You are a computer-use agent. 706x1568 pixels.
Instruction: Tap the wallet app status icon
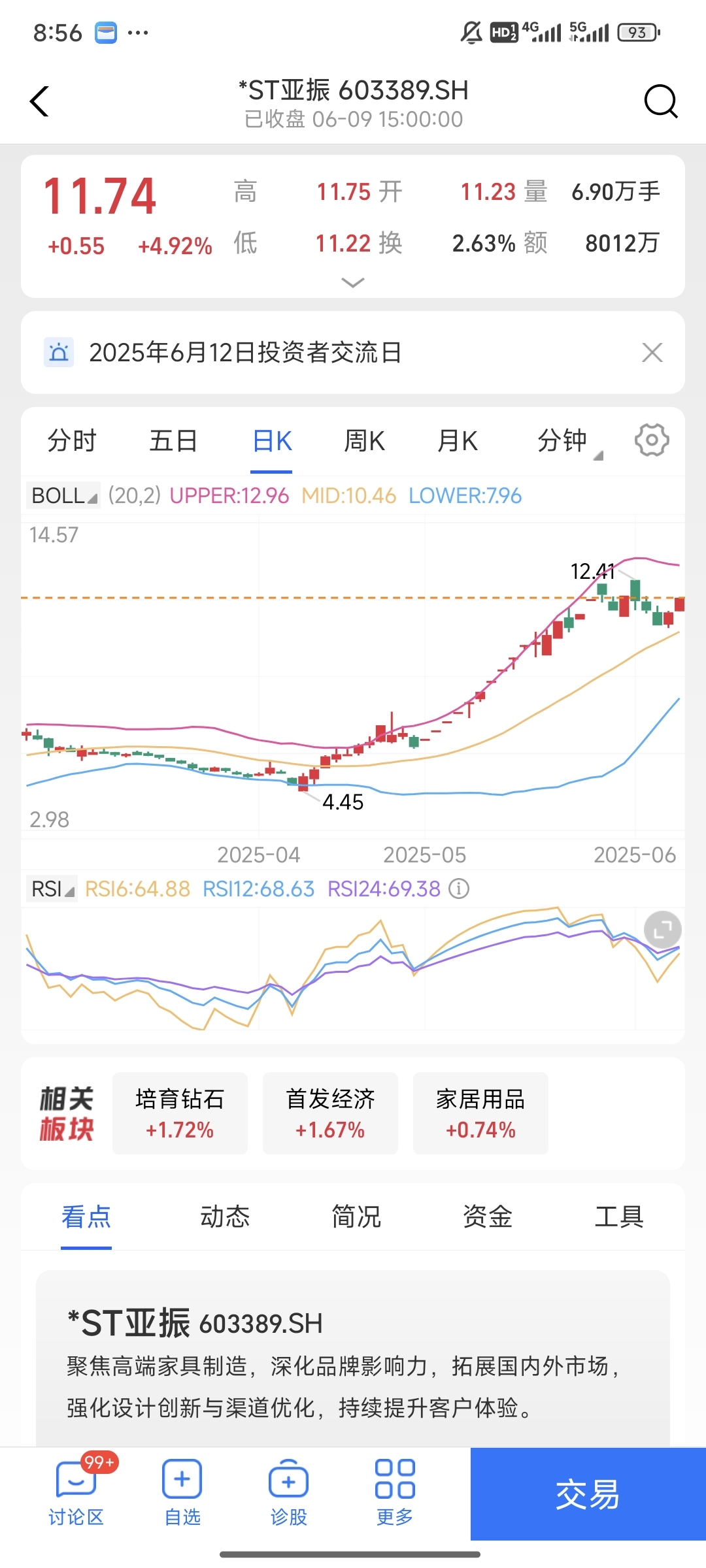pyautogui.click(x=106, y=33)
